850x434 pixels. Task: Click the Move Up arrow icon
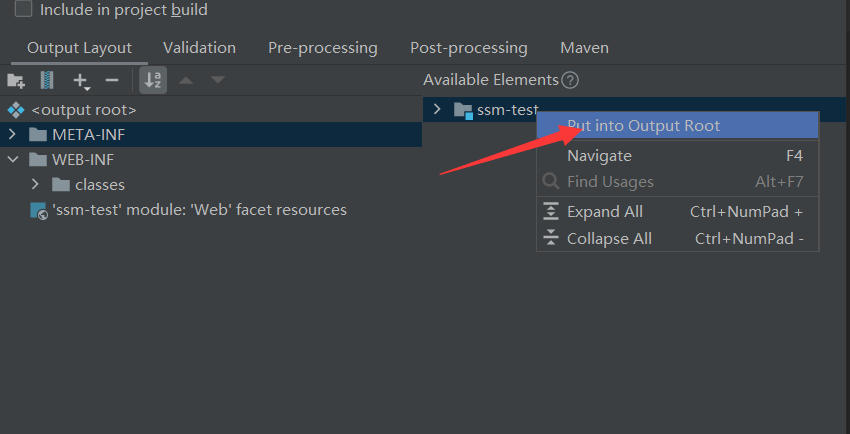pos(186,80)
